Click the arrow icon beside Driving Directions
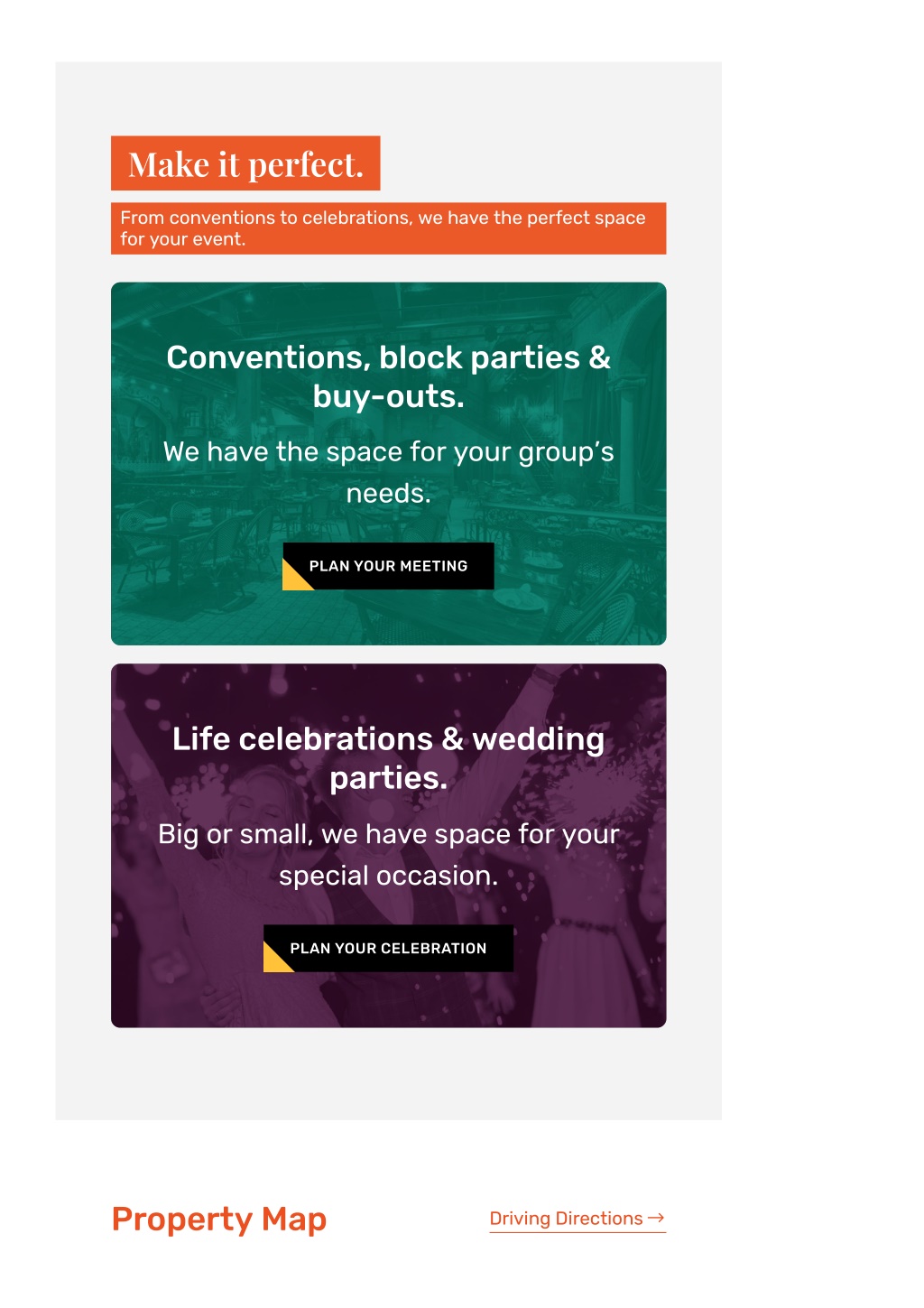The image size is (924, 1308). tap(656, 1218)
